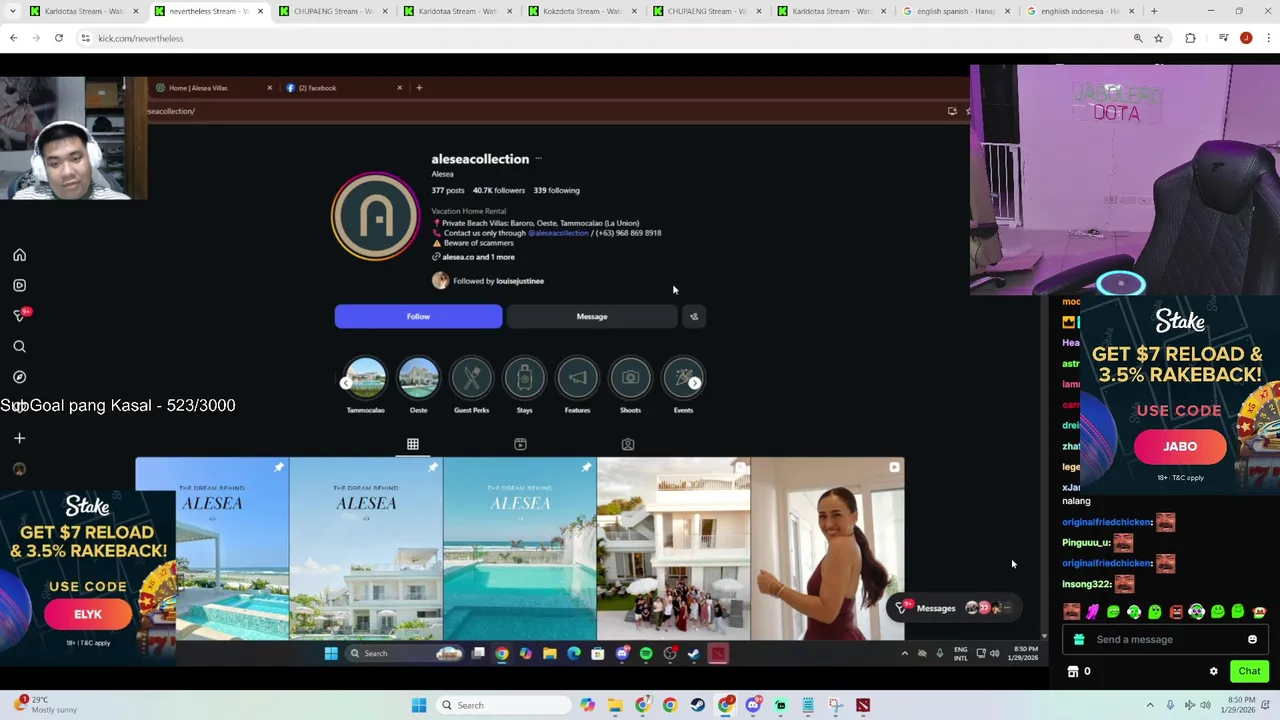Bookmark this page with the star icon
The image size is (1280, 720).
click(x=1158, y=38)
